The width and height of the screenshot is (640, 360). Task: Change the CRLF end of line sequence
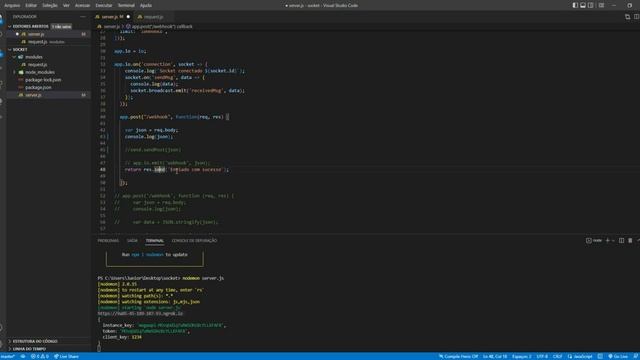tap(557, 356)
